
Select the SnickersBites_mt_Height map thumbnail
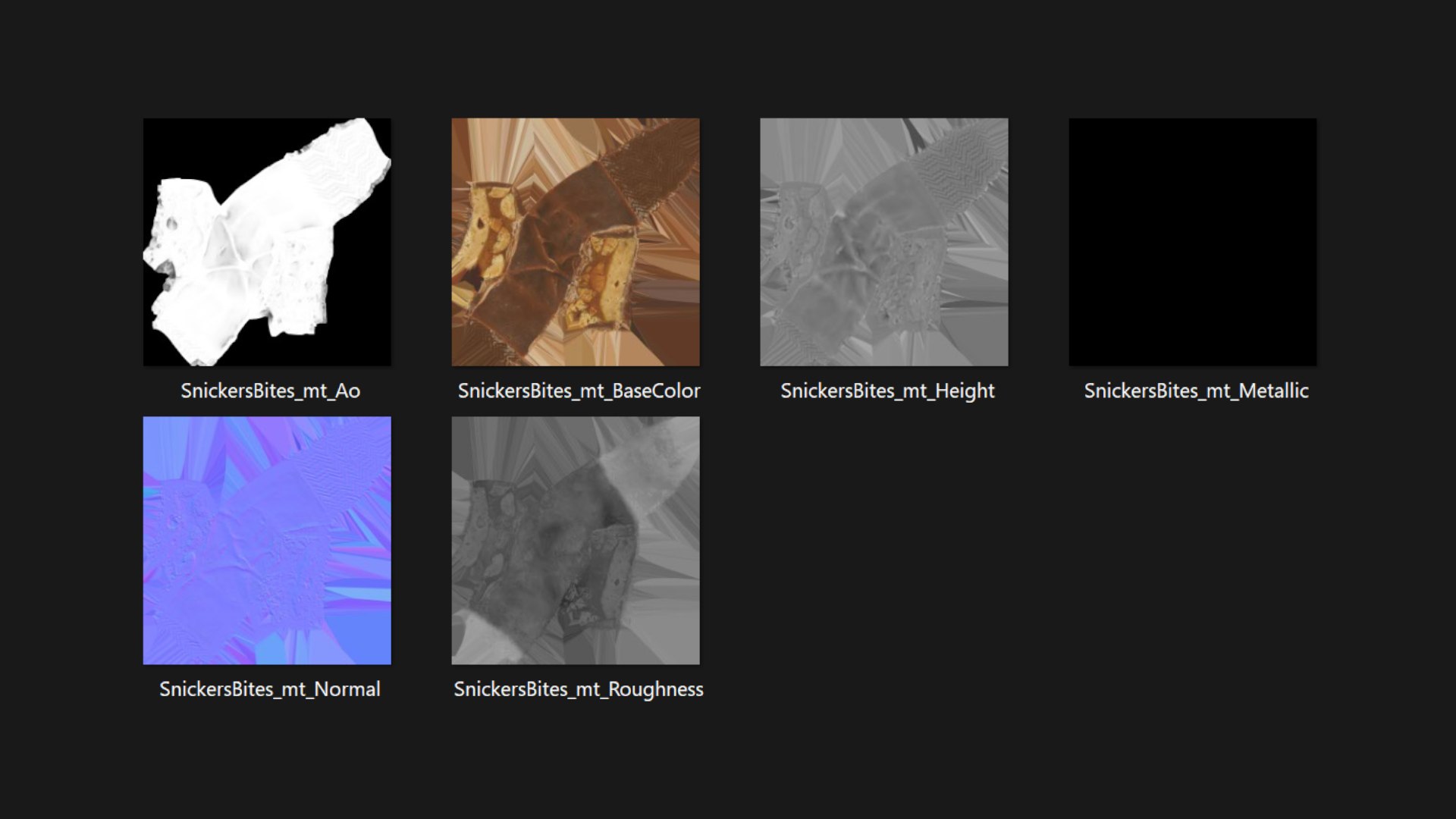pos(884,242)
